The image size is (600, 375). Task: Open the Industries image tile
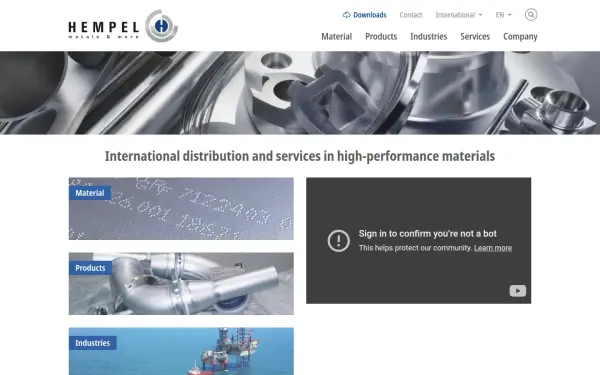click(x=181, y=351)
